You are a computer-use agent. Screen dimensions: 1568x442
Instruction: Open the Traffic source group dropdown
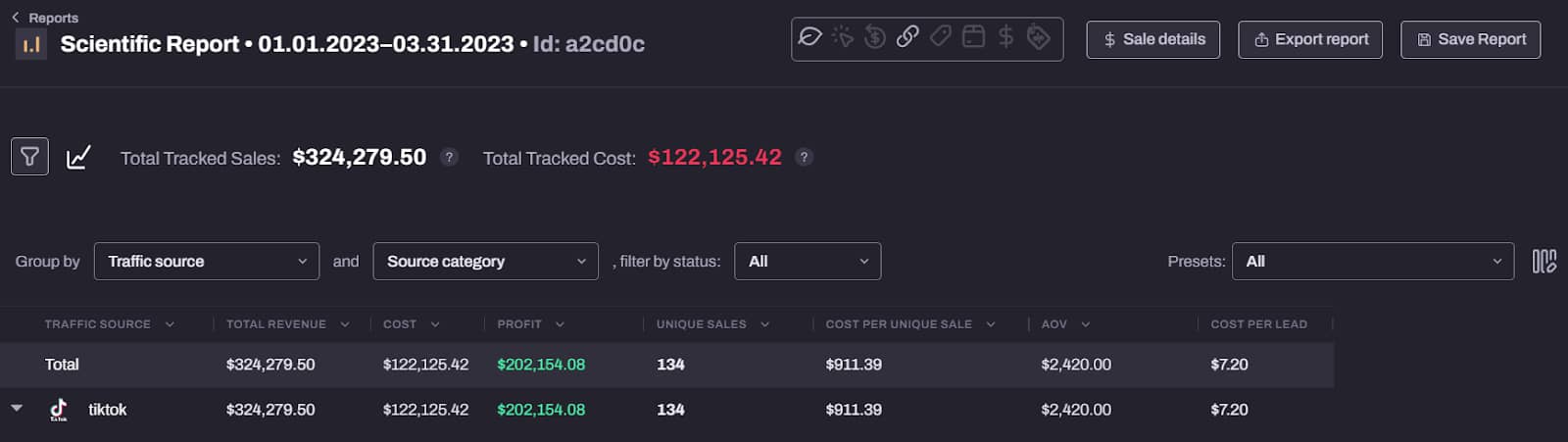point(207,262)
